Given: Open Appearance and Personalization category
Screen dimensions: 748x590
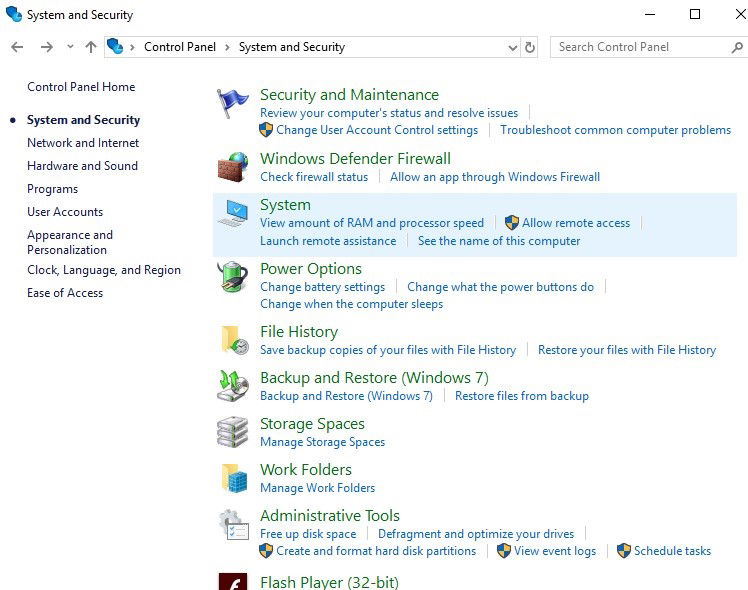Looking at the screenshot, I should [x=70, y=242].
